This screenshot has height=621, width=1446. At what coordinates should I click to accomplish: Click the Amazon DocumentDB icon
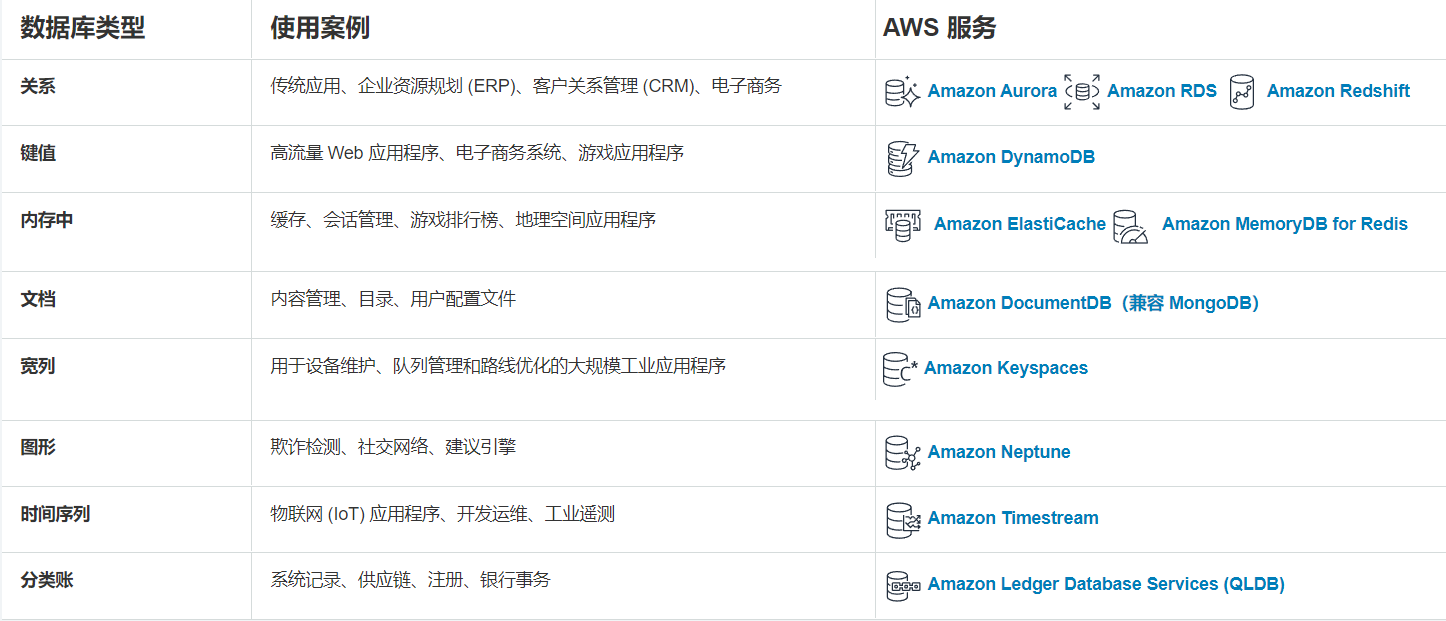click(x=903, y=304)
